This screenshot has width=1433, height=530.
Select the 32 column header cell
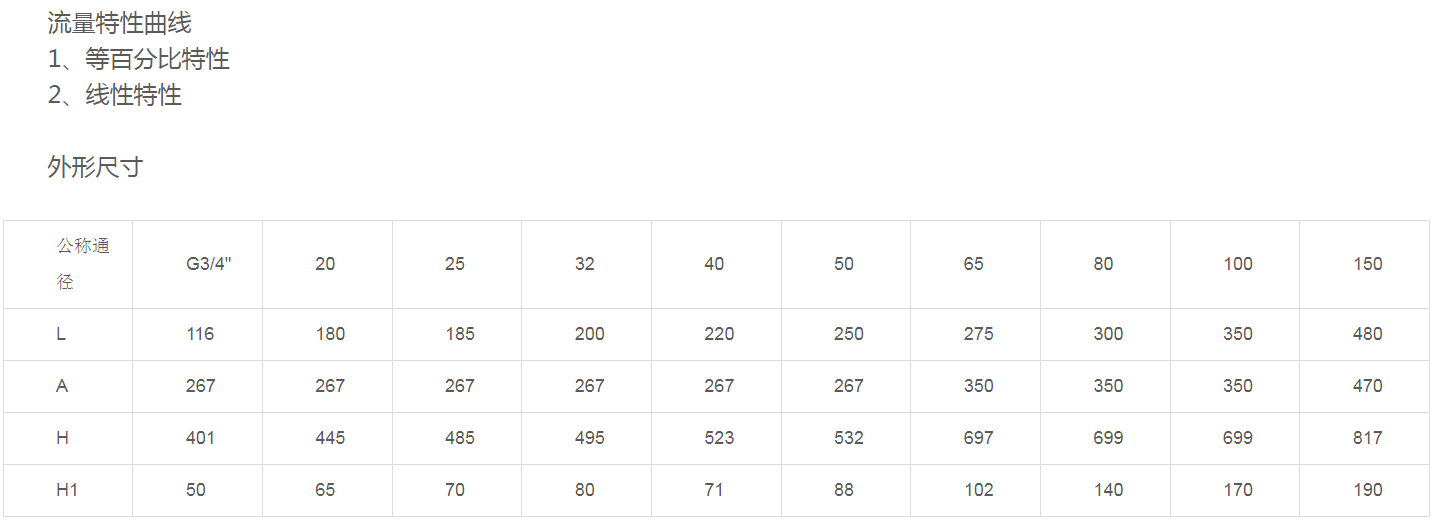coord(585,264)
